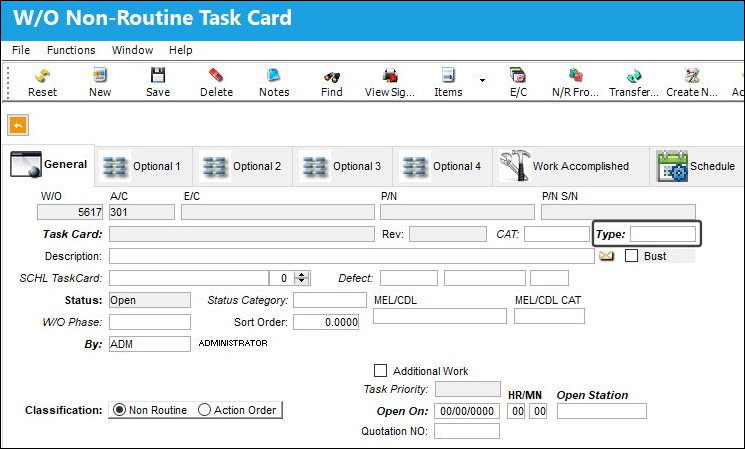The width and height of the screenshot is (745, 449).
Task: Click the orange back arrow button
Action: pos(18,125)
